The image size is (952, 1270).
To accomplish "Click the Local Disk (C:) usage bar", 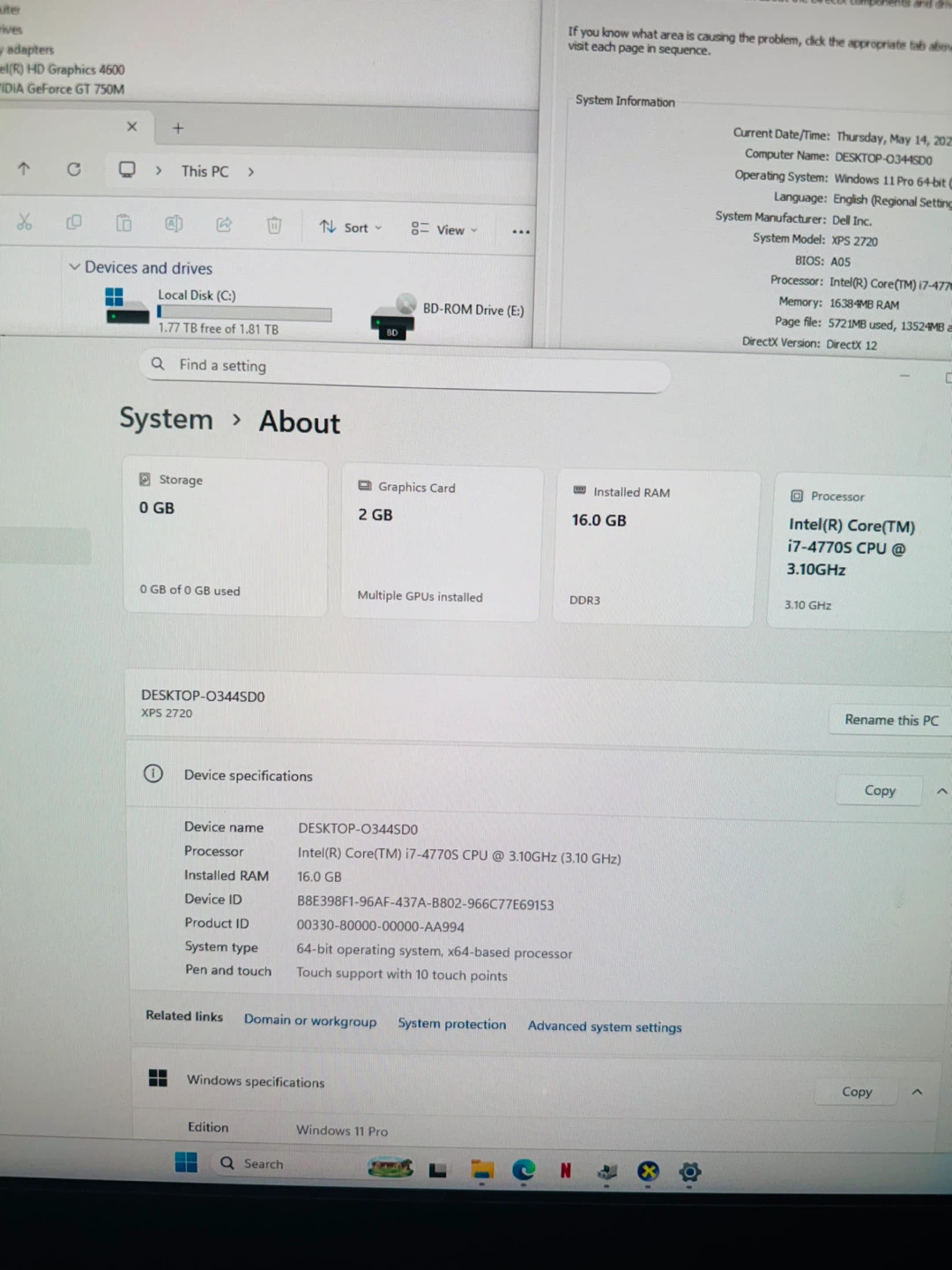I will pos(244,313).
